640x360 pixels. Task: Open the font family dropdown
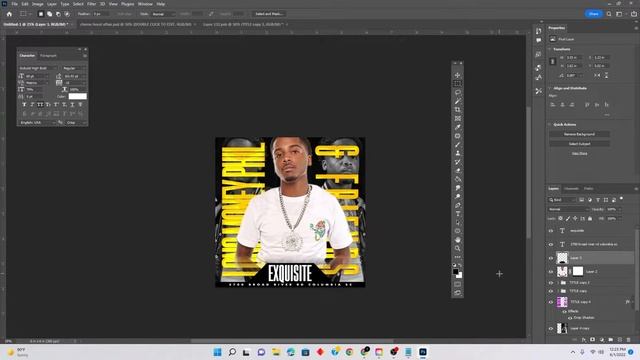(x=38, y=68)
